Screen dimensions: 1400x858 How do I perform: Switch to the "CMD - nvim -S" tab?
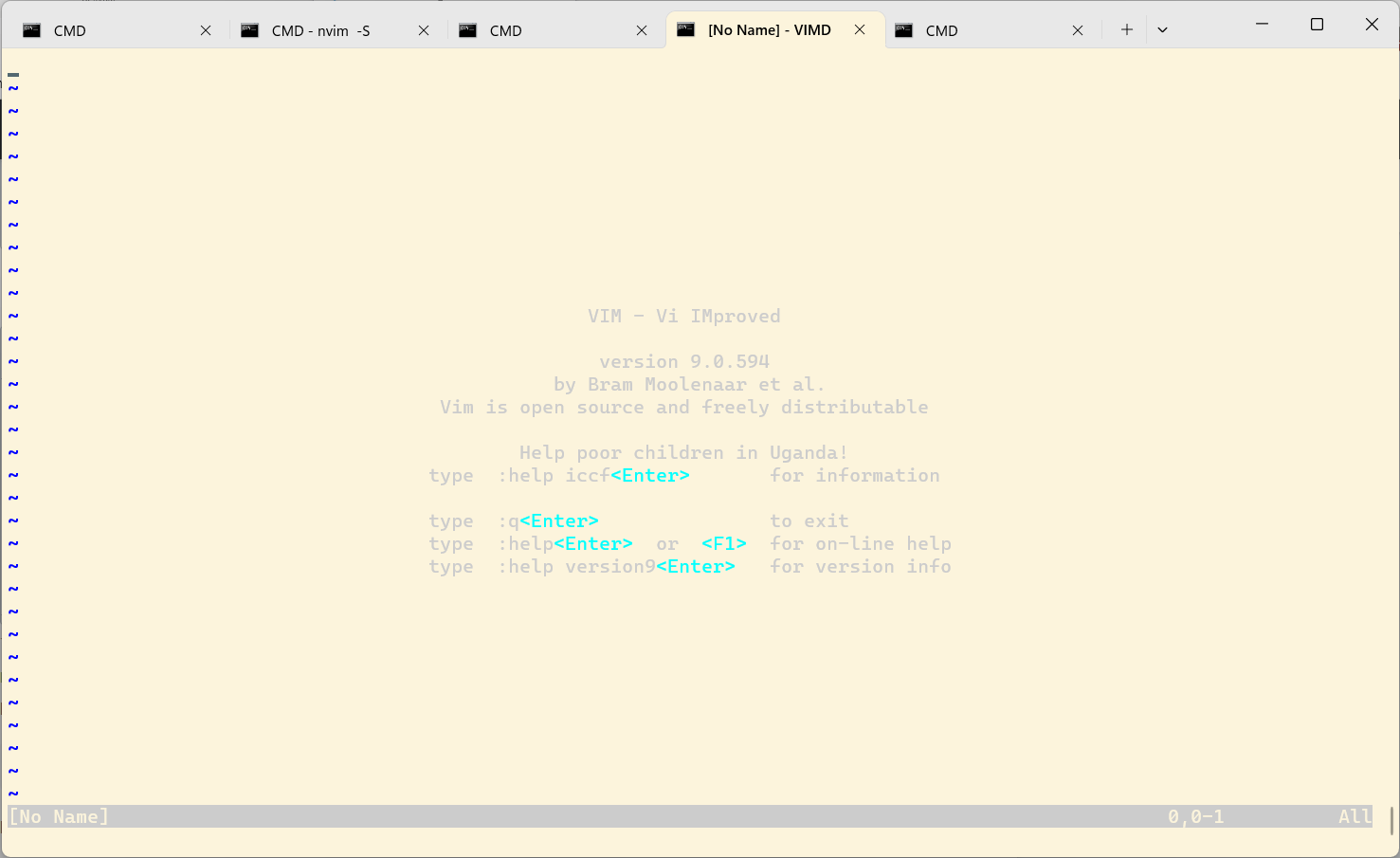(322, 29)
